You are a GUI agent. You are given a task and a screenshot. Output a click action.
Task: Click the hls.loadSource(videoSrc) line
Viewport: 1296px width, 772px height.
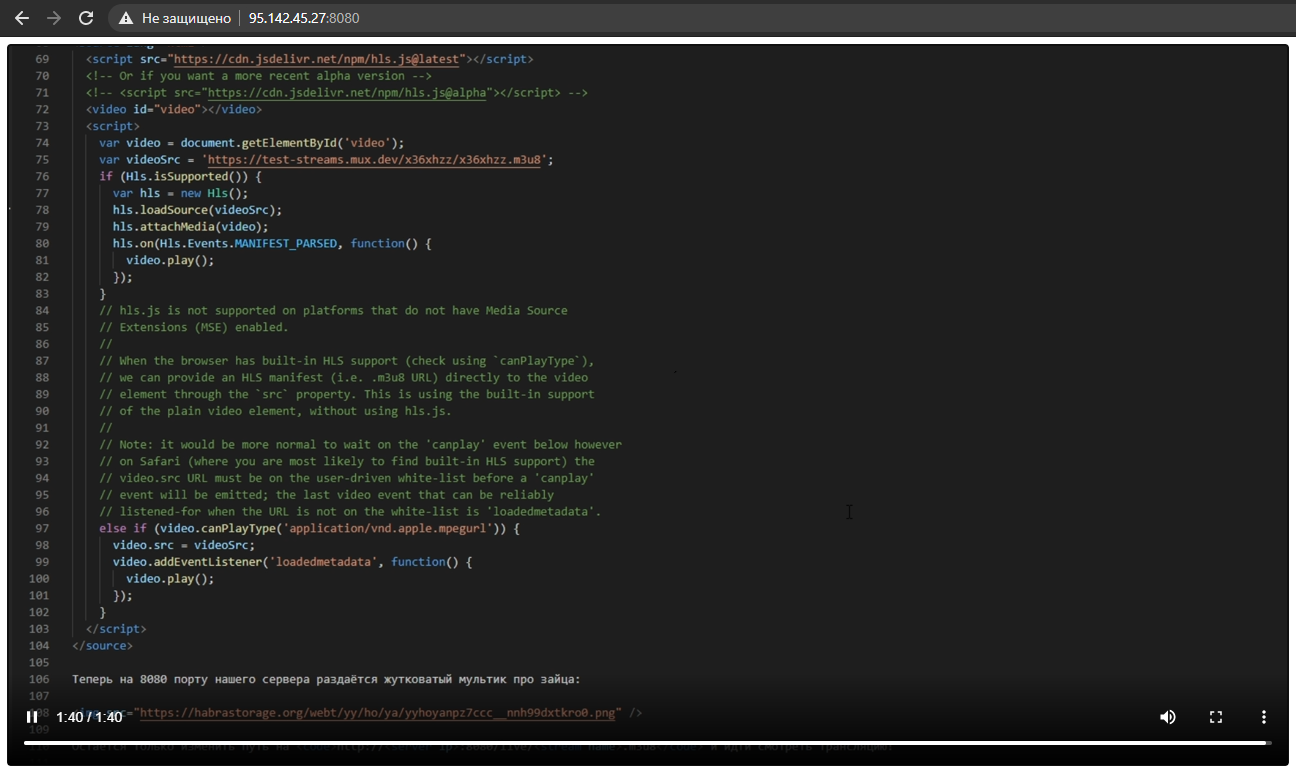click(197, 210)
